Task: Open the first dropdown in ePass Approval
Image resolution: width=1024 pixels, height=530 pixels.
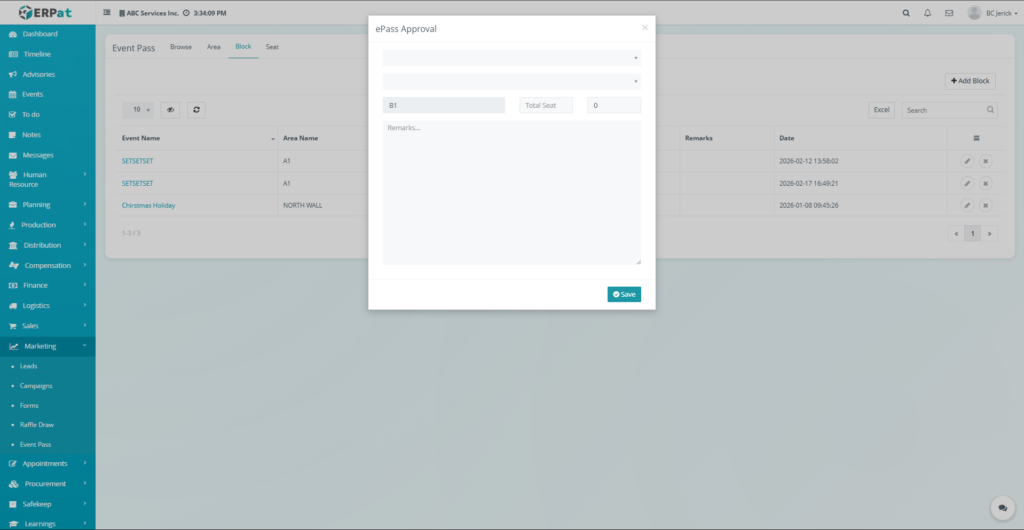Action: coord(511,58)
